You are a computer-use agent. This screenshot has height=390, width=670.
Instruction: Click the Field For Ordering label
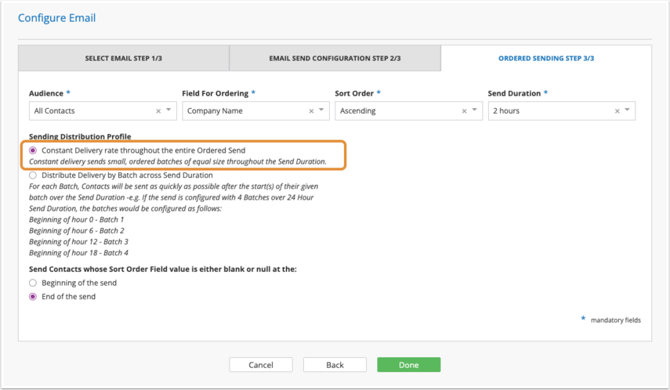pyautogui.click(x=215, y=93)
